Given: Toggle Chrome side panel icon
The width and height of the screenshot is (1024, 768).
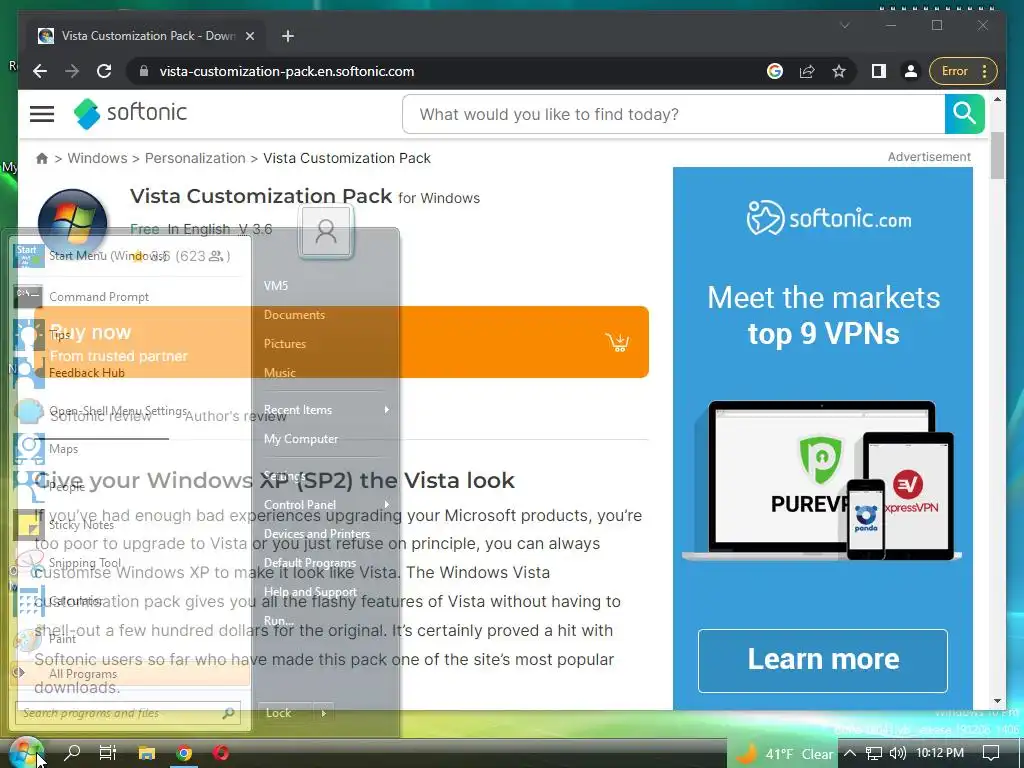Looking at the screenshot, I should click(x=878, y=71).
